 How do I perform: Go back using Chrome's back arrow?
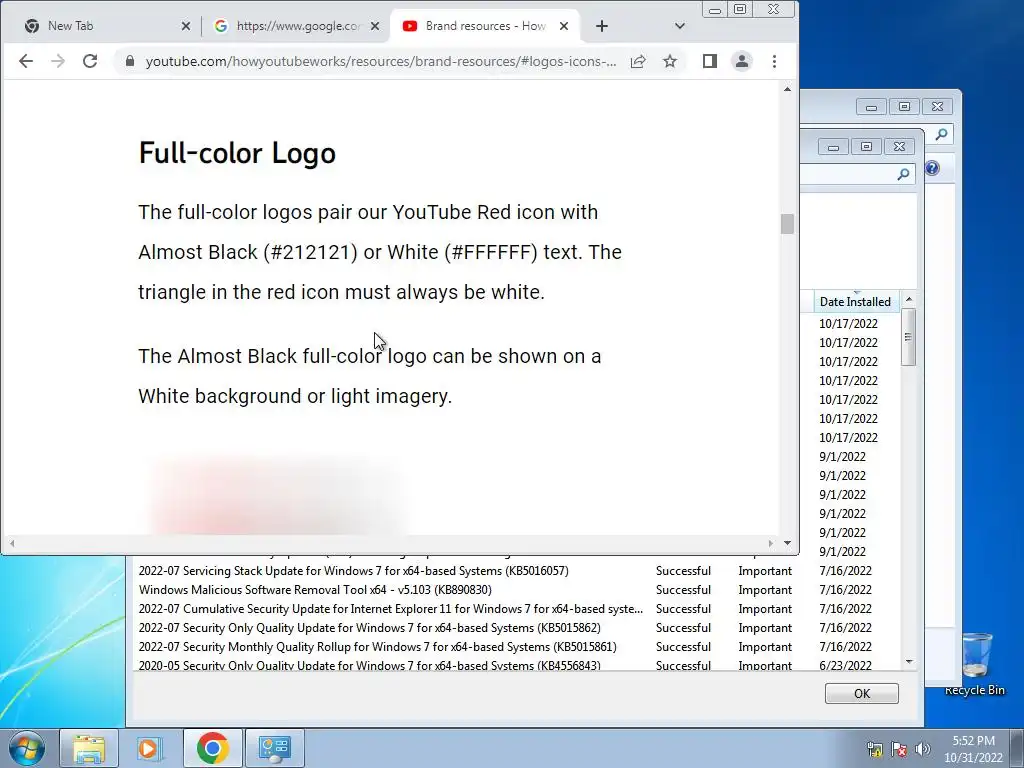[x=25, y=61]
